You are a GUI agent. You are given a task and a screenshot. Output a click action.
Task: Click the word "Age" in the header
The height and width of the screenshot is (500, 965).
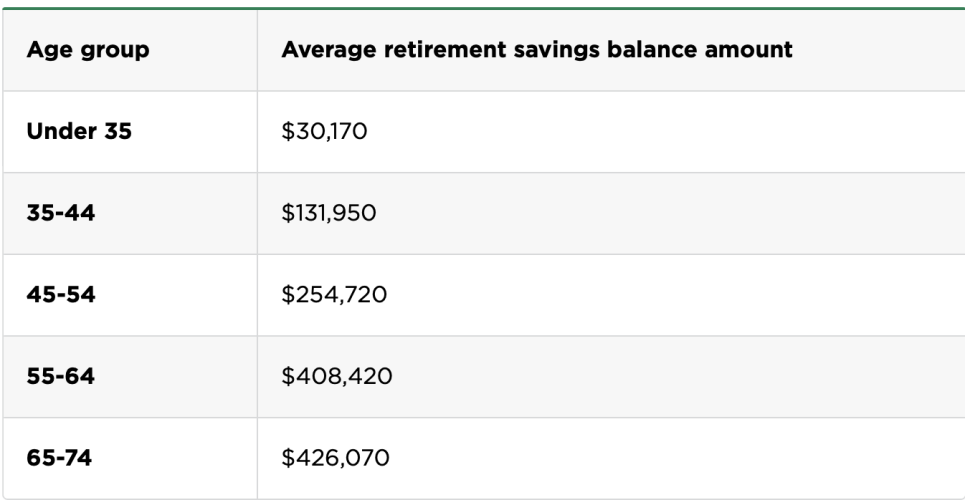pyautogui.click(x=46, y=50)
